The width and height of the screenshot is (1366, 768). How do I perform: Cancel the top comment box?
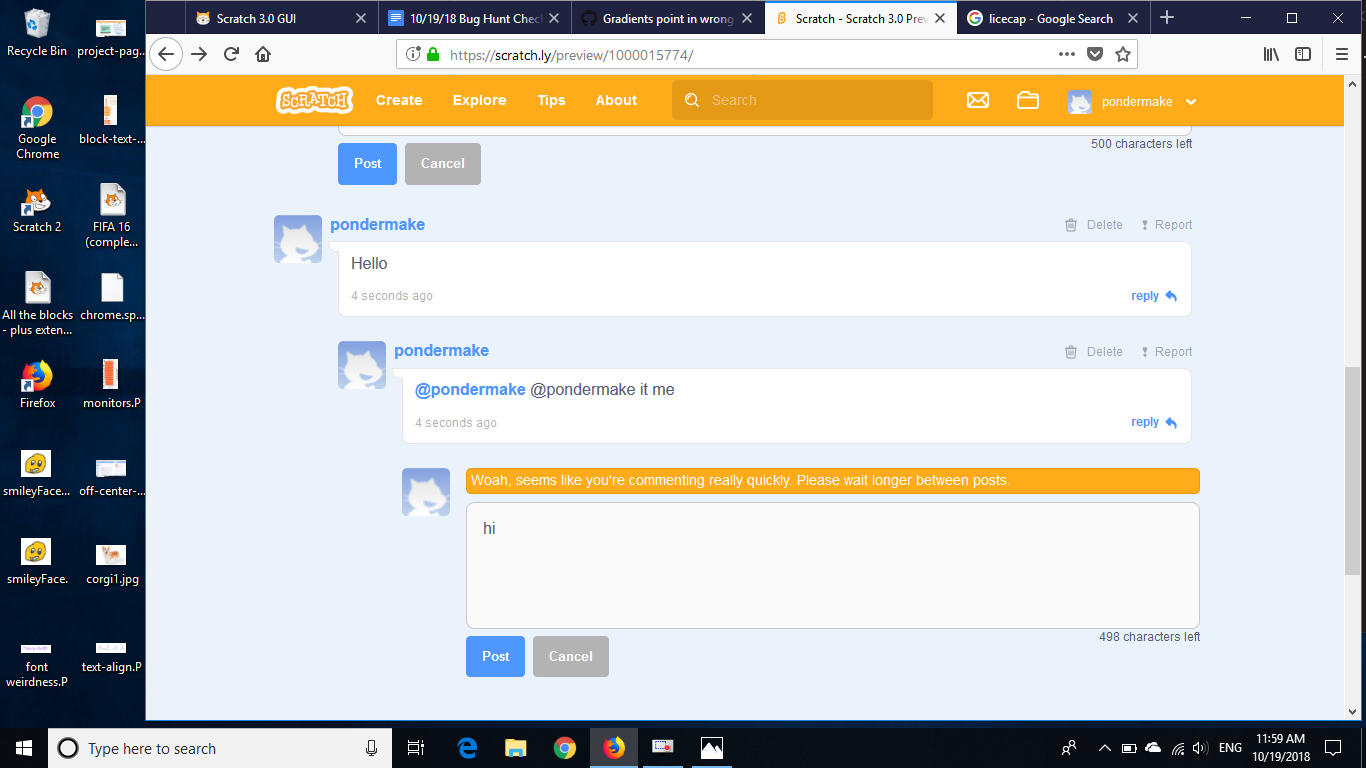442,163
